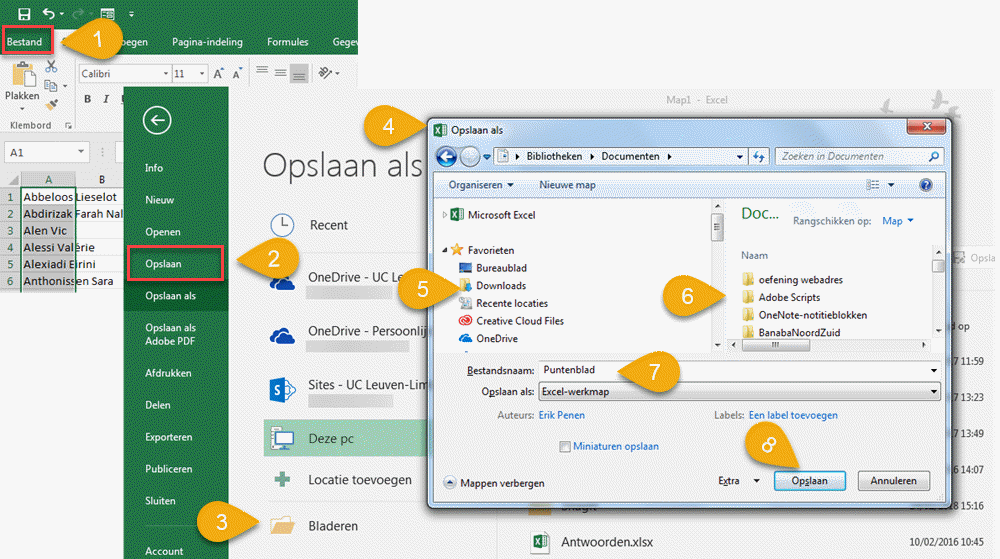
Task: Toggle Bold formatting button
Action: click(x=87, y=99)
